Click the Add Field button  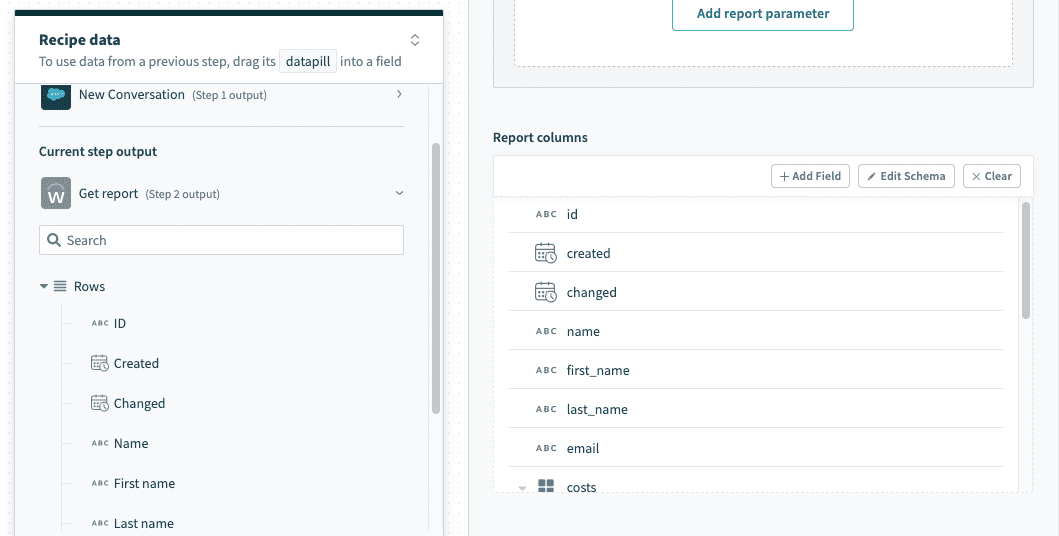click(810, 176)
